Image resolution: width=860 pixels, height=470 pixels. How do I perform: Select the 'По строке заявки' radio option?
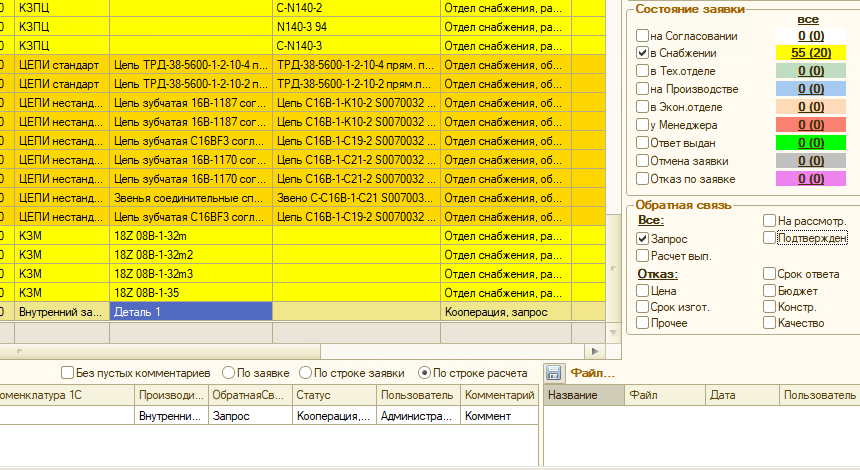305,373
